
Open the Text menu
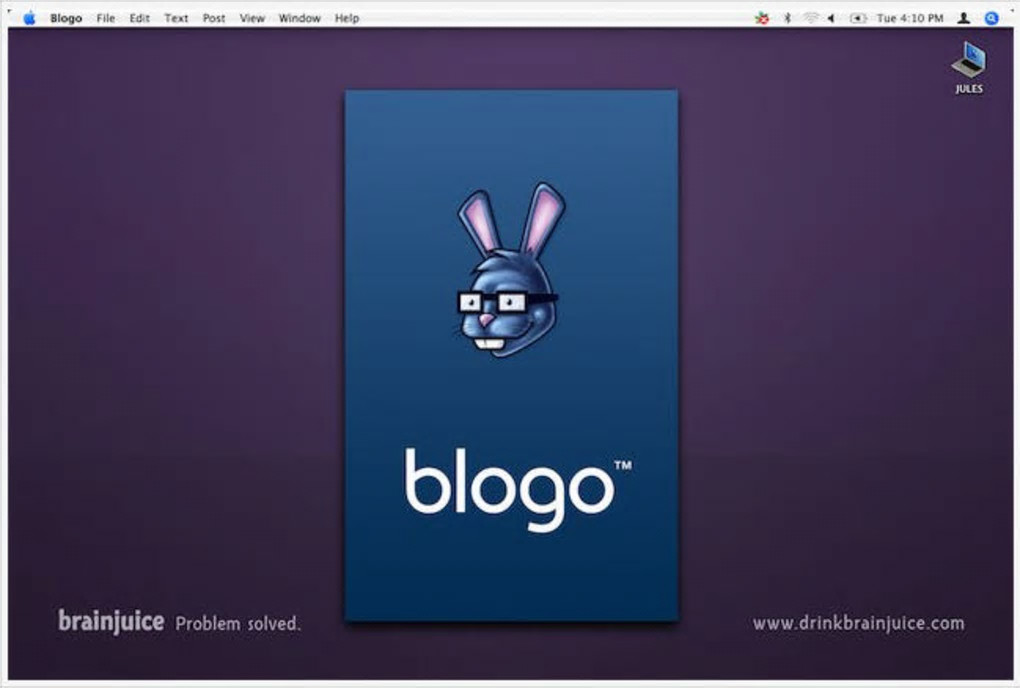click(x=176, y=18)
